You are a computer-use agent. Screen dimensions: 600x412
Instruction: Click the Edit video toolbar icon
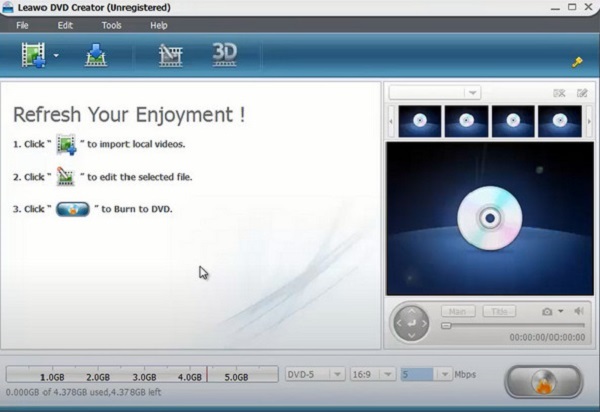coord(170,55)
